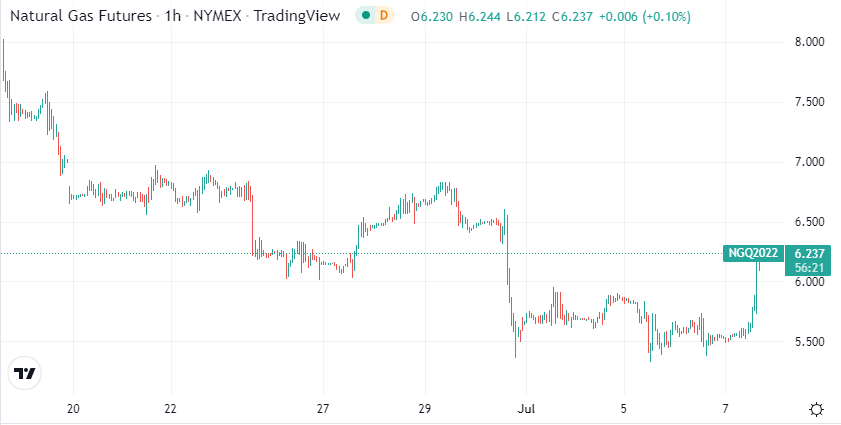This screenshot has height=425, width=841.
Task: Click the 6.237 current price tag
Action: tap(808, 253)
